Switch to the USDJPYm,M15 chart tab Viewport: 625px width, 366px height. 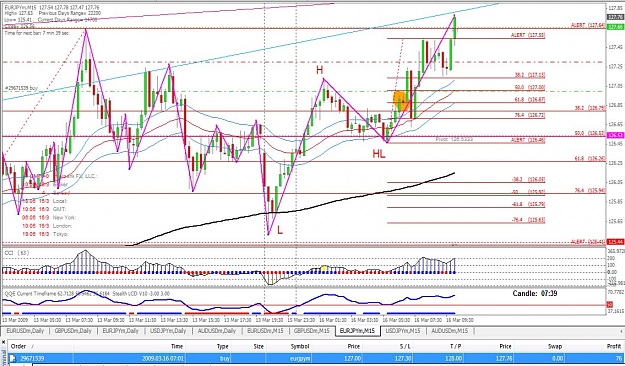(x=403, y=331)
